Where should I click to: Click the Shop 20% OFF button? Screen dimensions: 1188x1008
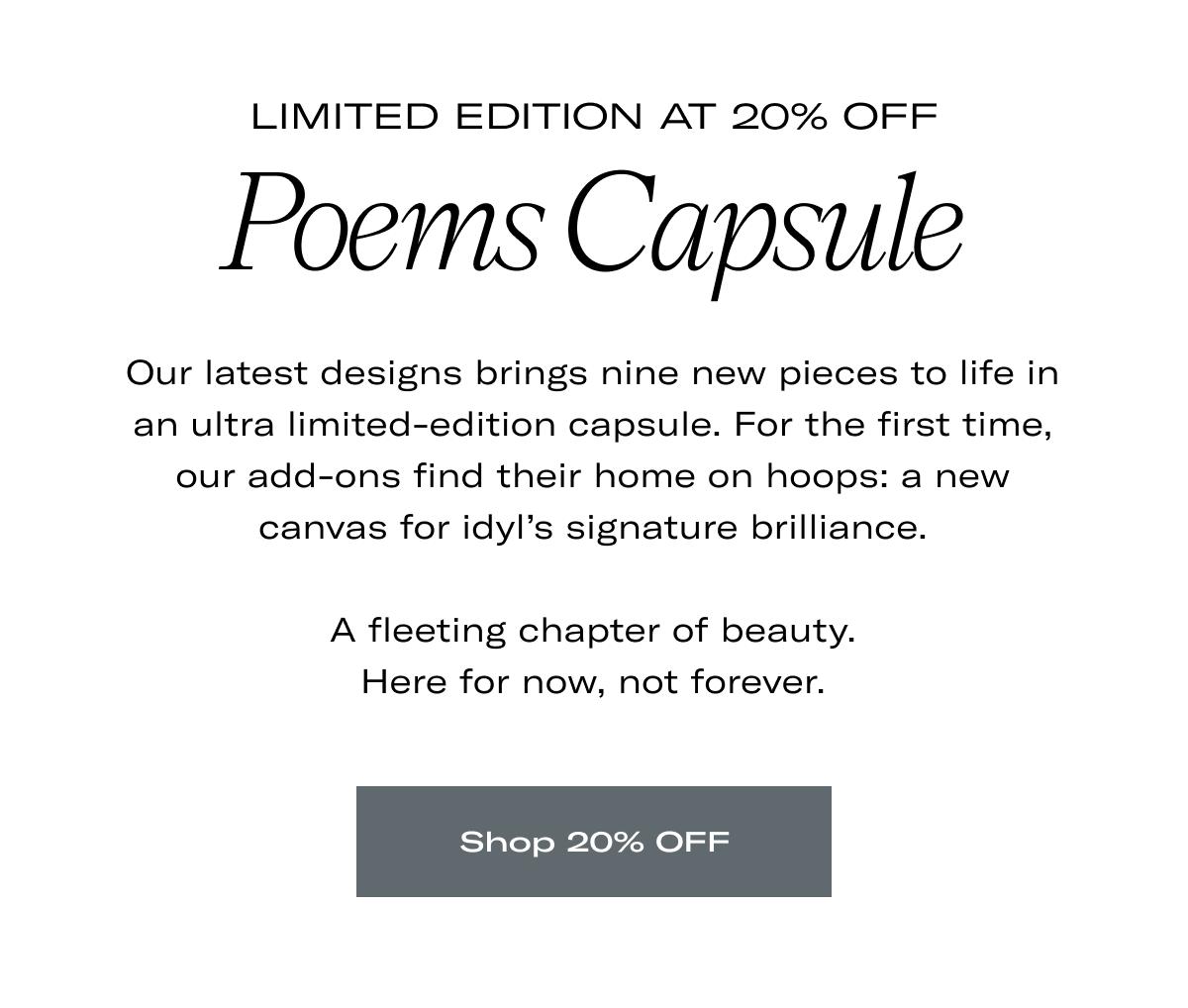594,842
